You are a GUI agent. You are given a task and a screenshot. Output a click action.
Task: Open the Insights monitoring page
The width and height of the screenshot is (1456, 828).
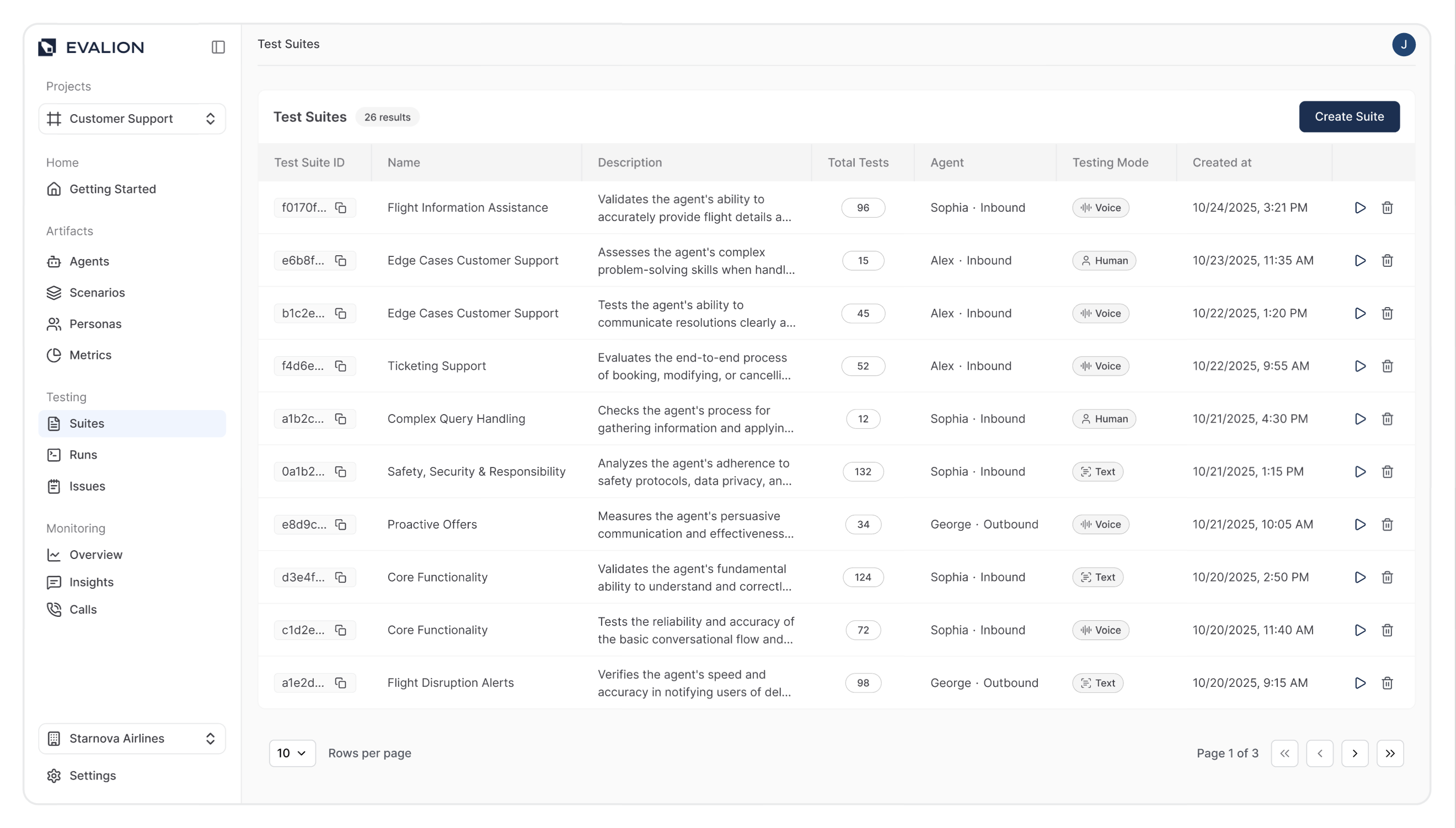coord(92,582)
